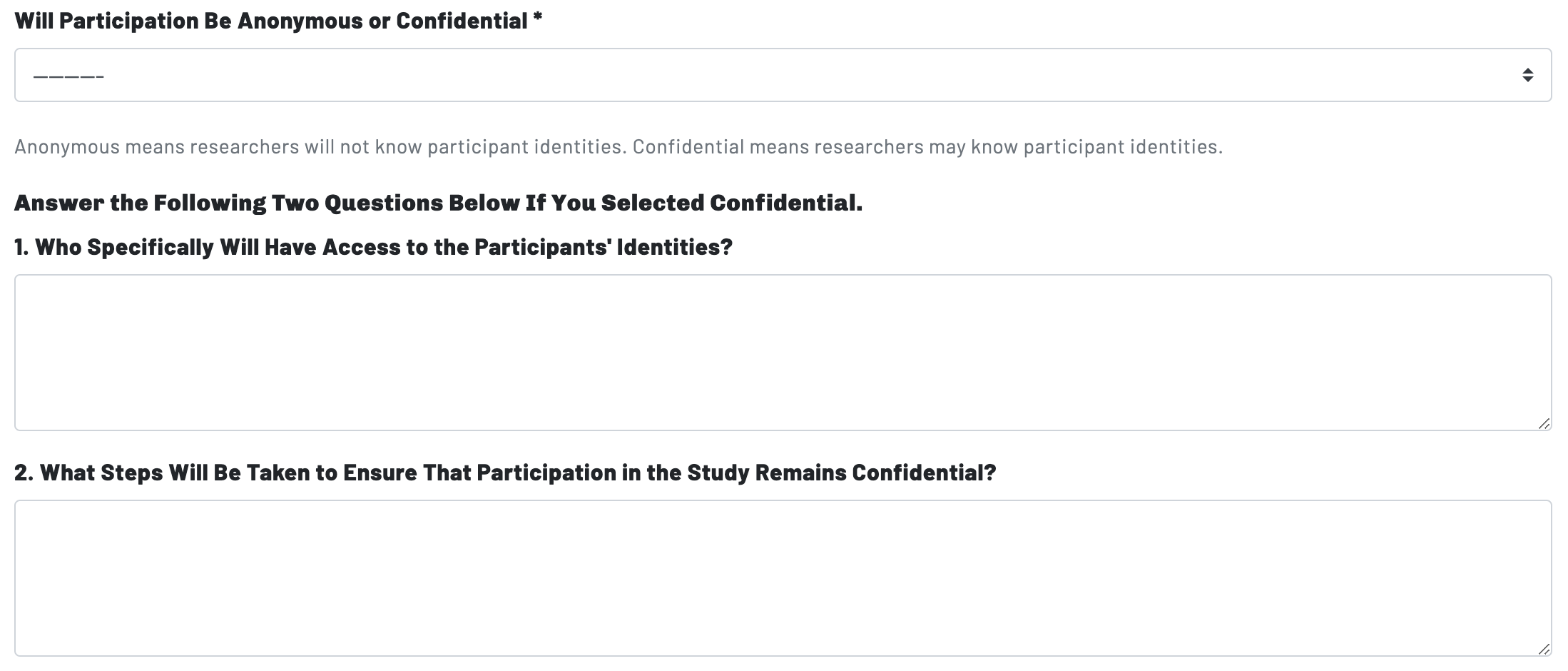The height and width of the screenshot is (671, 1568).
Task: Click the "2." number before the second question
Action: coord(24,473)
